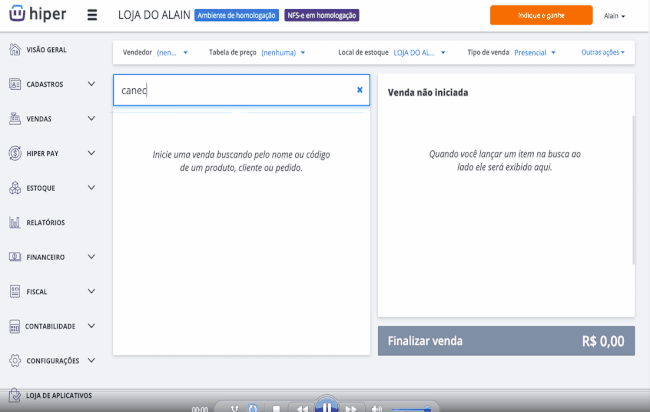Click the R$ 0,00 total amount

click(x=603, y=341)
